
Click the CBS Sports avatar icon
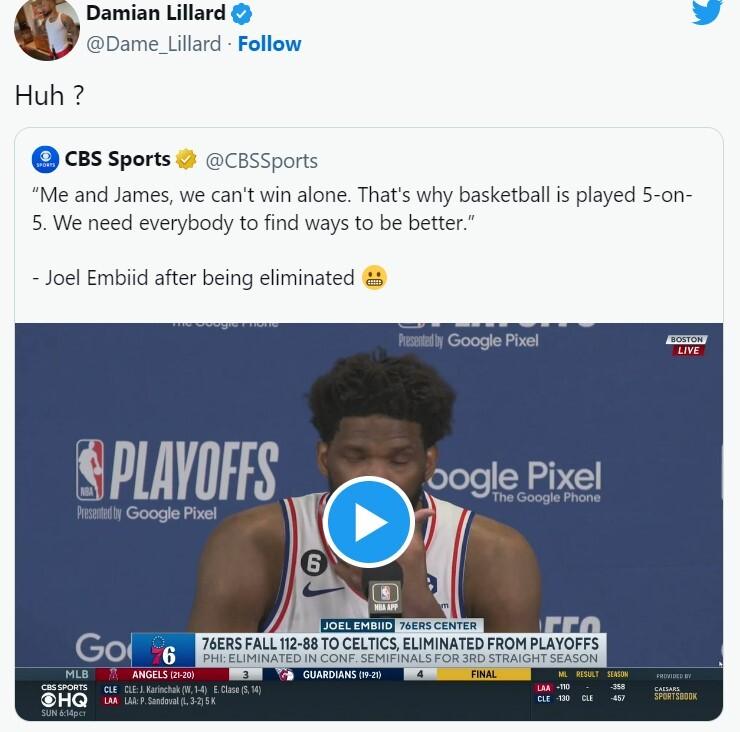pos(45,160)
